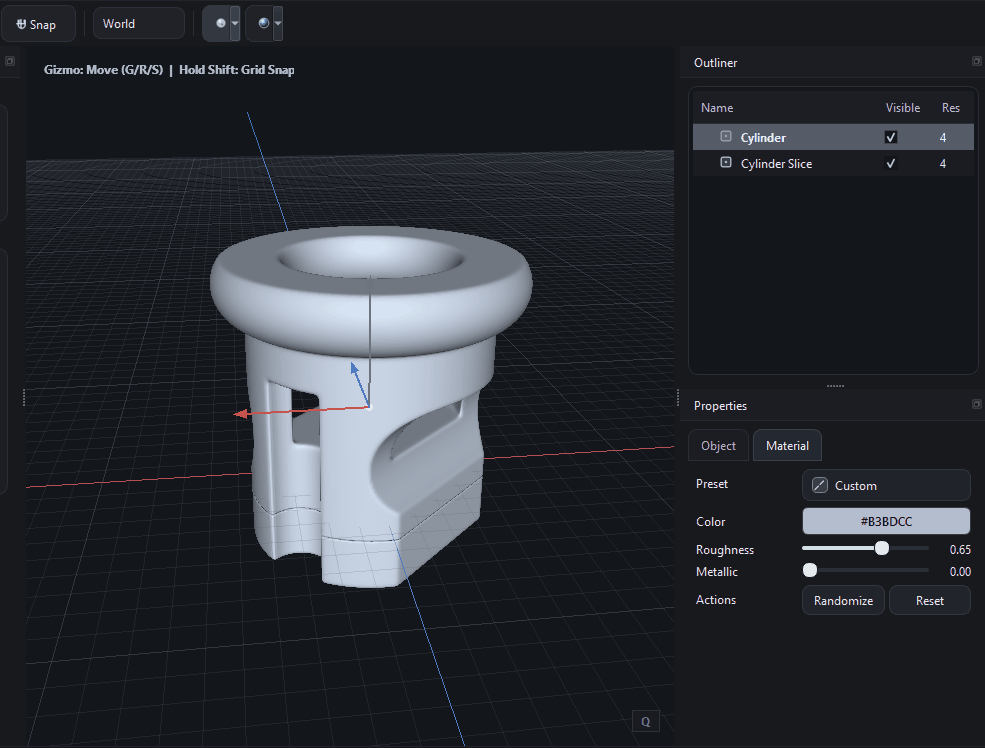Switch to the Object tab

pyautogui.click(x=718, y=446)
